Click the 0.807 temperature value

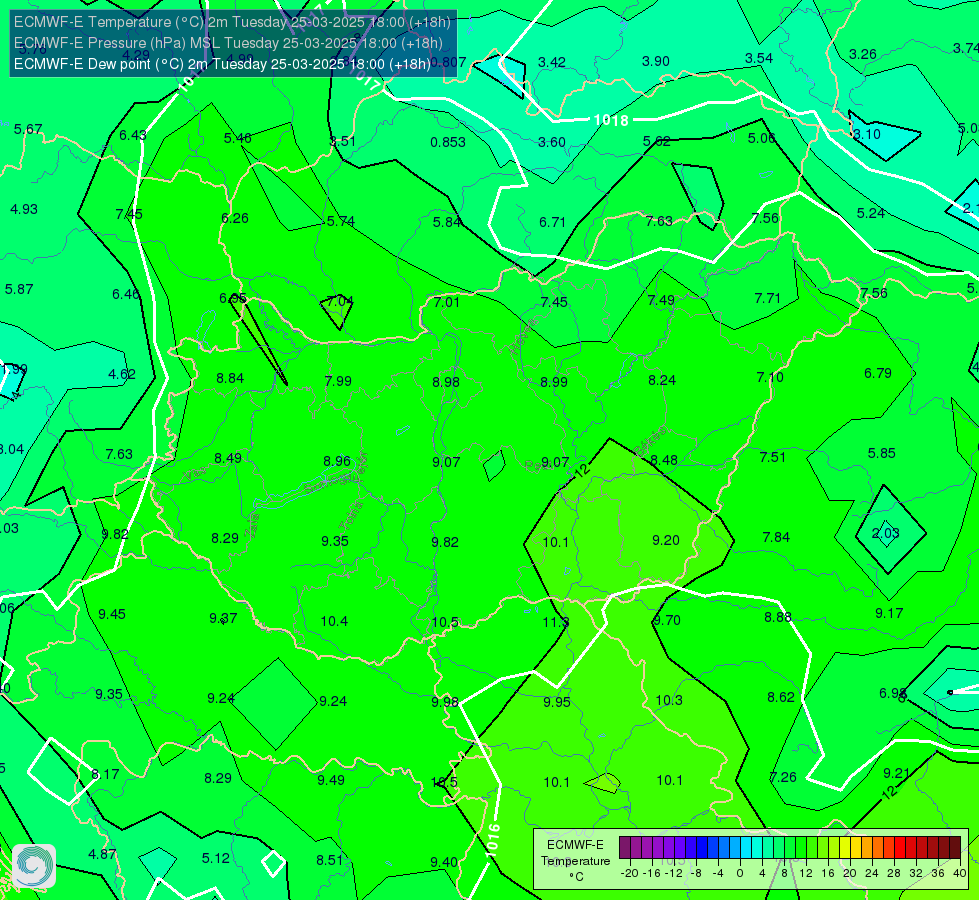[448, 62]
